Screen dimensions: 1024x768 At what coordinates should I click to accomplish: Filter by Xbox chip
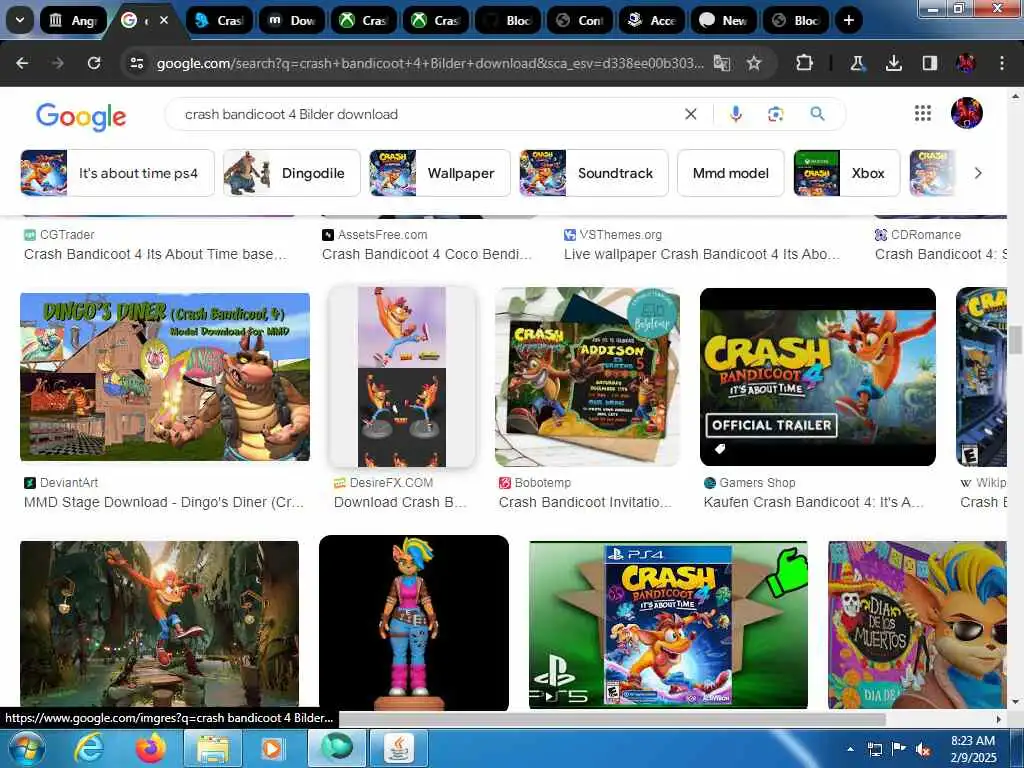846,173
